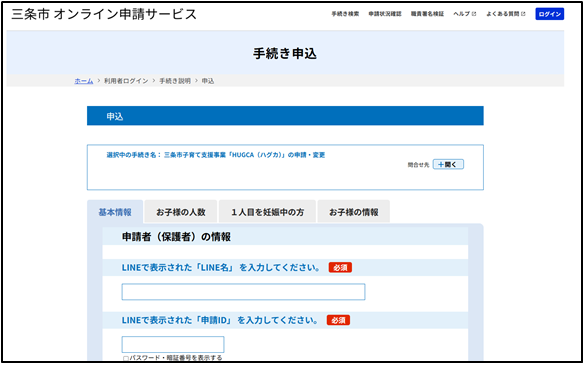Click the 申請者(保護者)の情報 heading
Image resolution: width=585 pixels, height=365 pixels.
pos(176,237)
